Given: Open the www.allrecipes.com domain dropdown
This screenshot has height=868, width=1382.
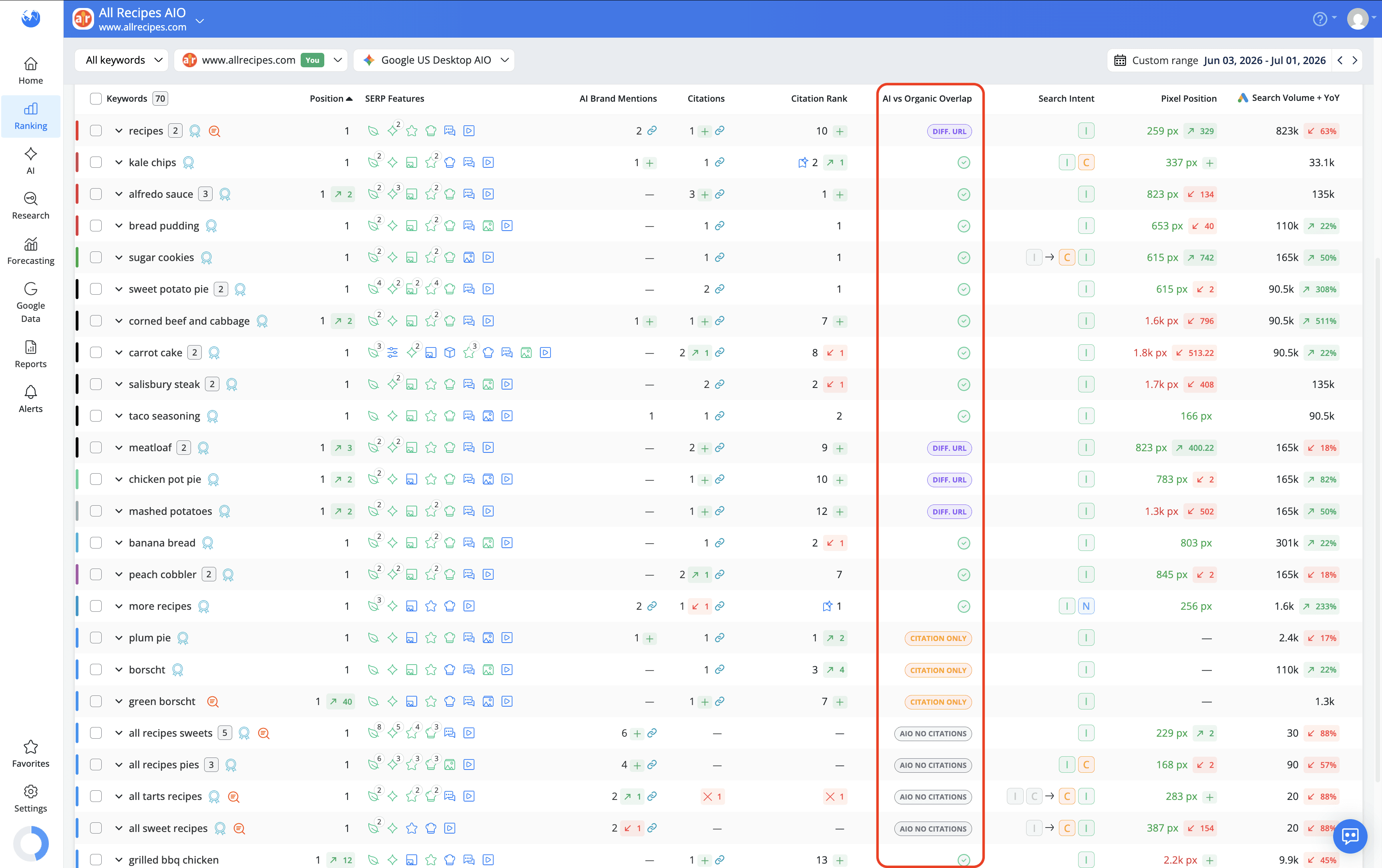Looking at the screenshot, I should coord(261,60).
